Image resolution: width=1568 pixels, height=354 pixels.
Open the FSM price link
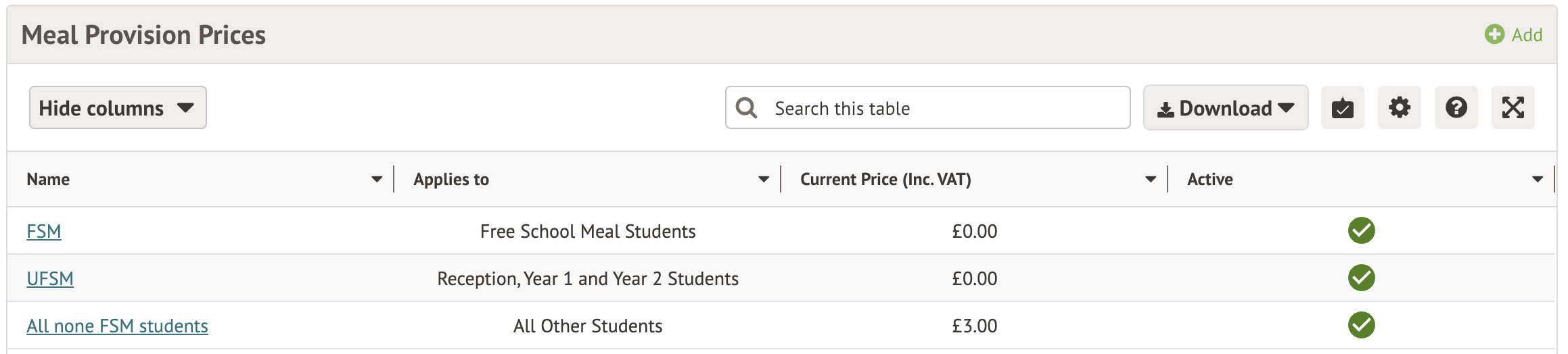tap(44, 232)
